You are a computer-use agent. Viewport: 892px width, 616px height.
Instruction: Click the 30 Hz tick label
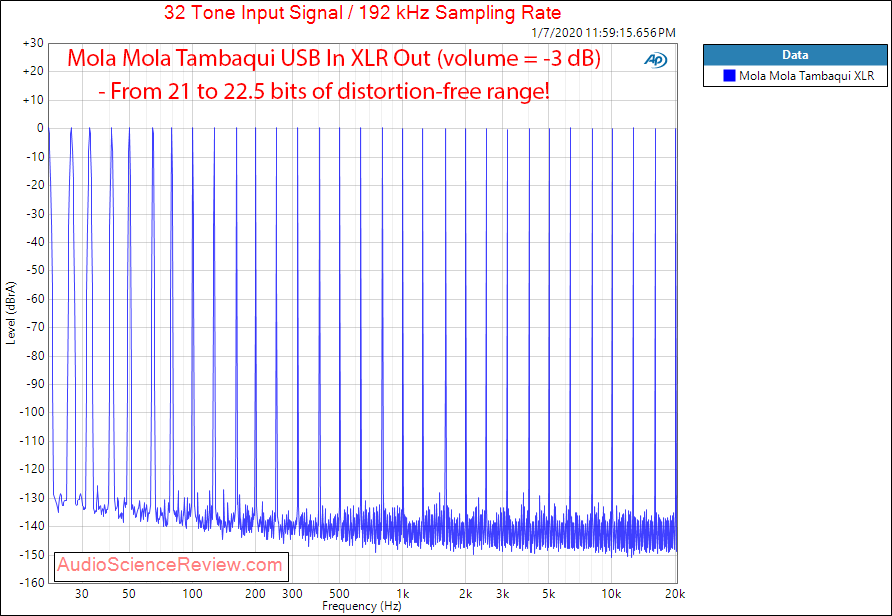coord(82,594)
